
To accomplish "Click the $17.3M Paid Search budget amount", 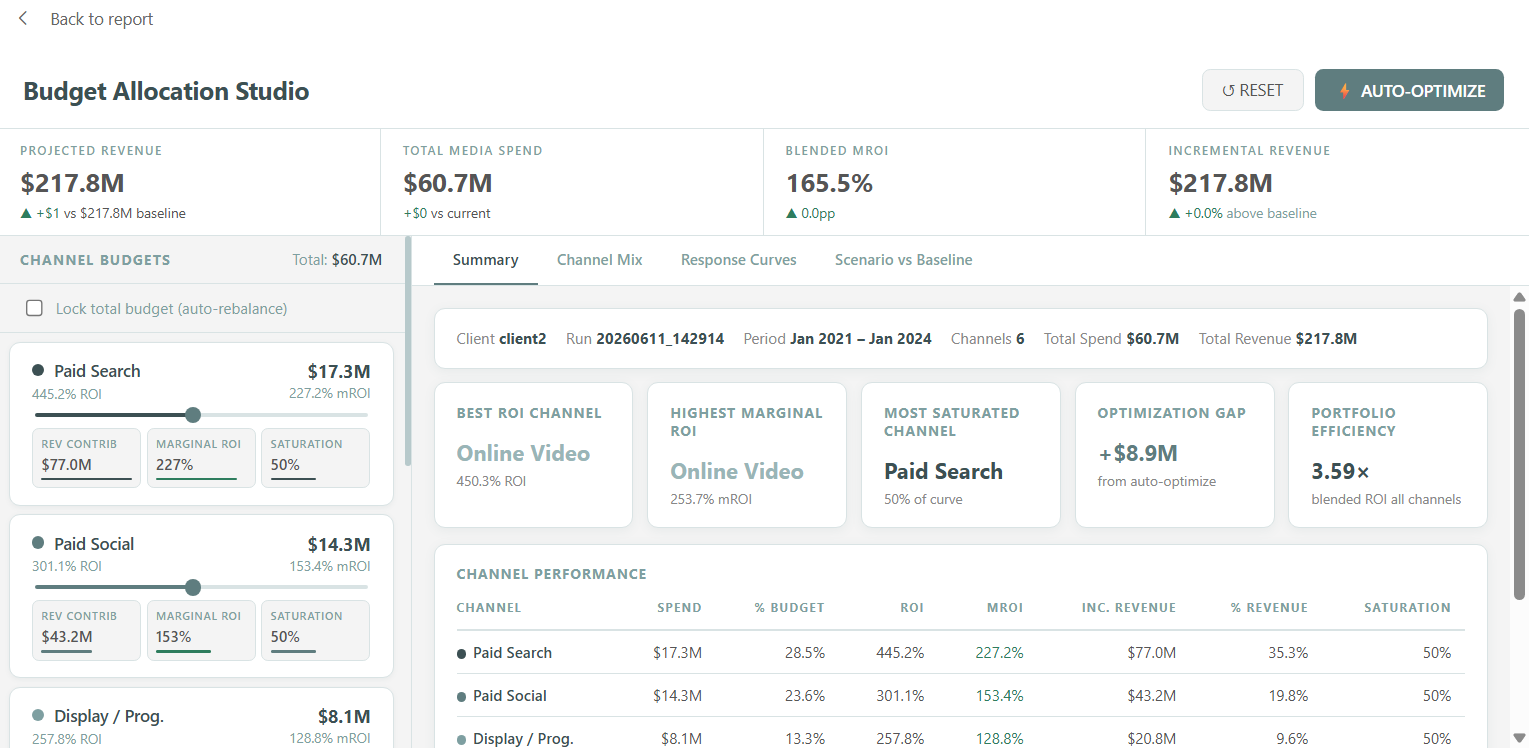I will pos(339,371).
